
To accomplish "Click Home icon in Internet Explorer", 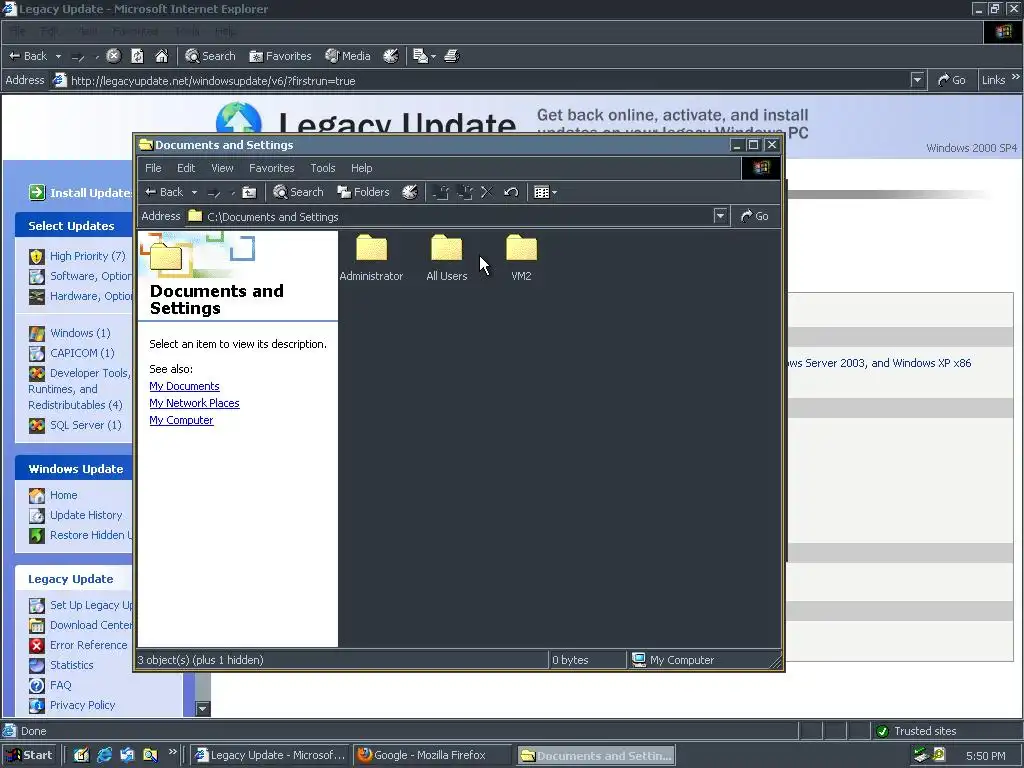I will (x=161, y=56).
